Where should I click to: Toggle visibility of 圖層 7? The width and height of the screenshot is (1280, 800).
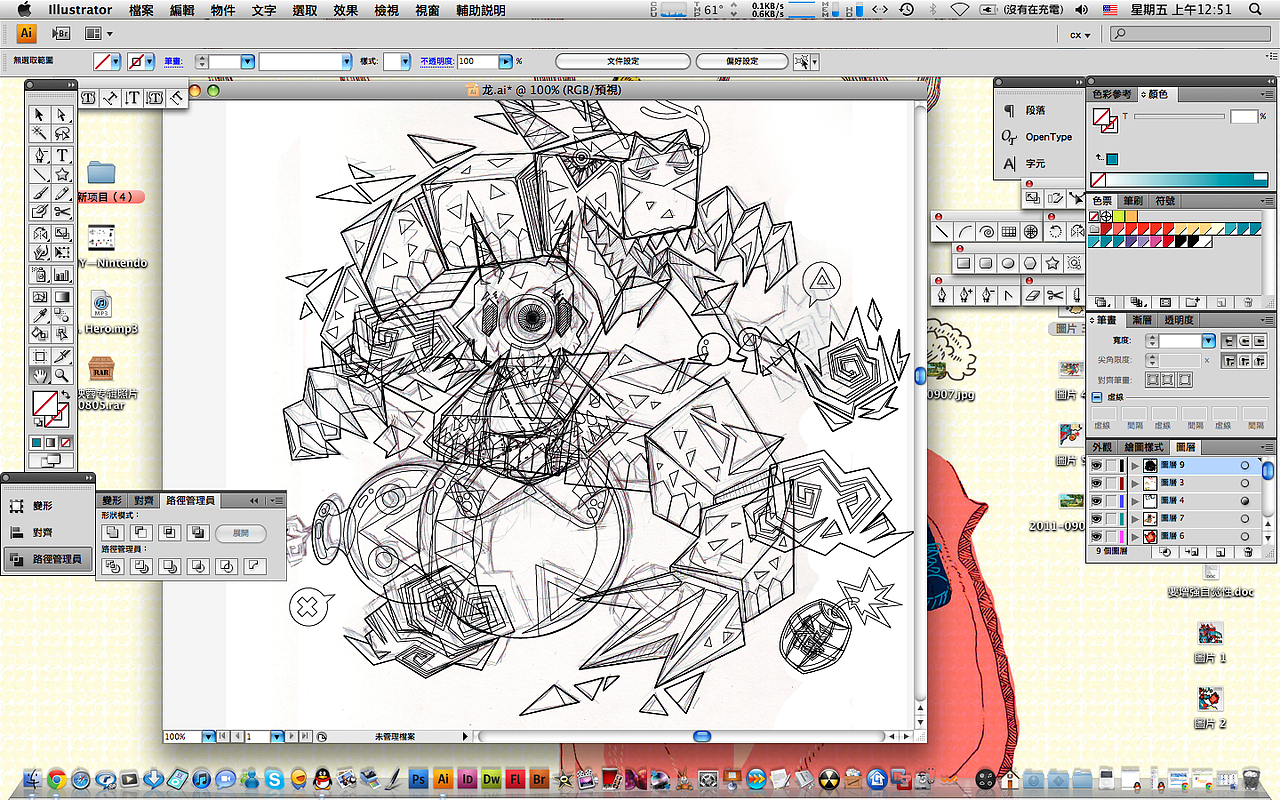click(x=1096, y=519)
